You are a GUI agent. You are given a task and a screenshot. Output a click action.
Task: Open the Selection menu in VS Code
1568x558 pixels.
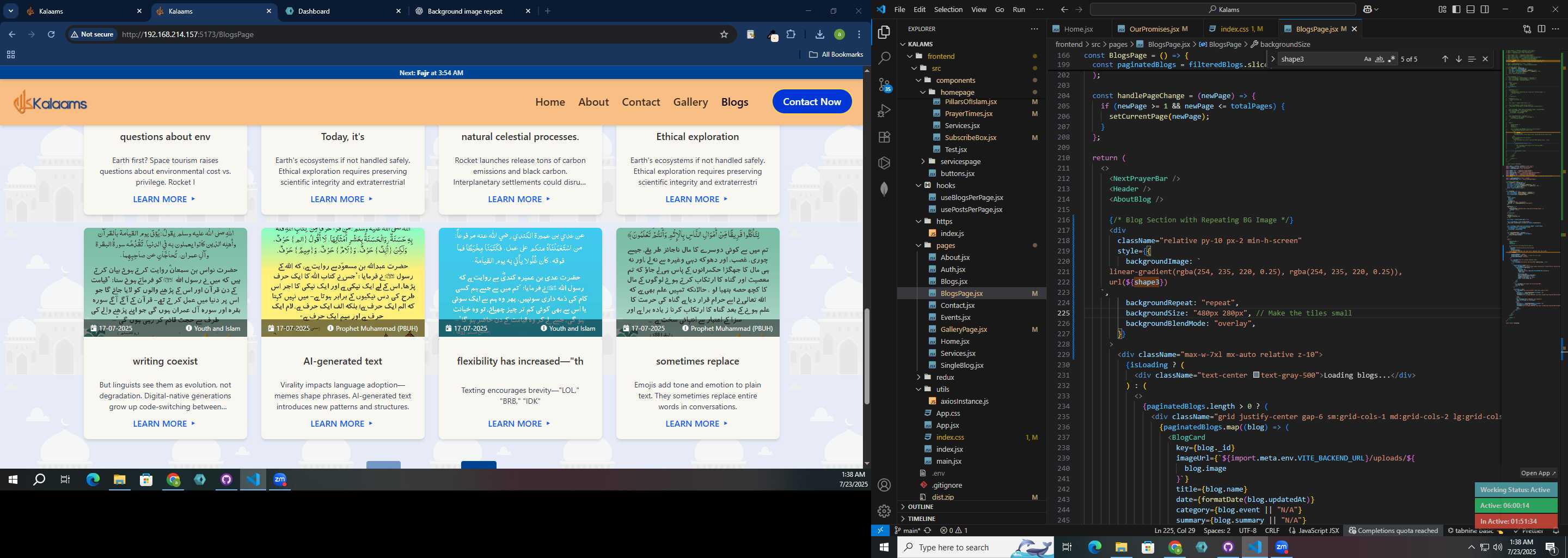[x=948, y=10]
